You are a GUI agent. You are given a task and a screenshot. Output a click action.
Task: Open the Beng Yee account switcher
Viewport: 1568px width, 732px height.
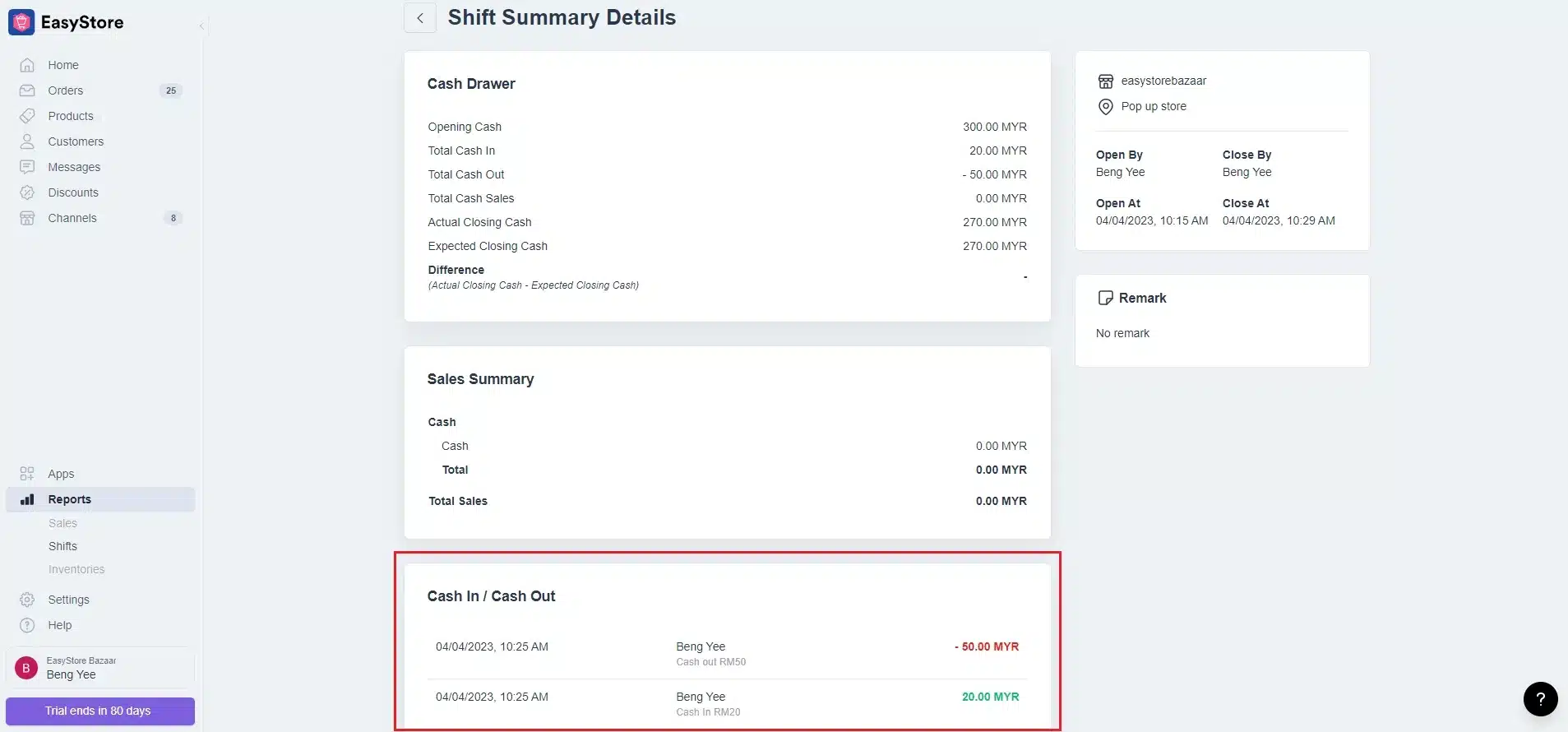coord(100,668)
